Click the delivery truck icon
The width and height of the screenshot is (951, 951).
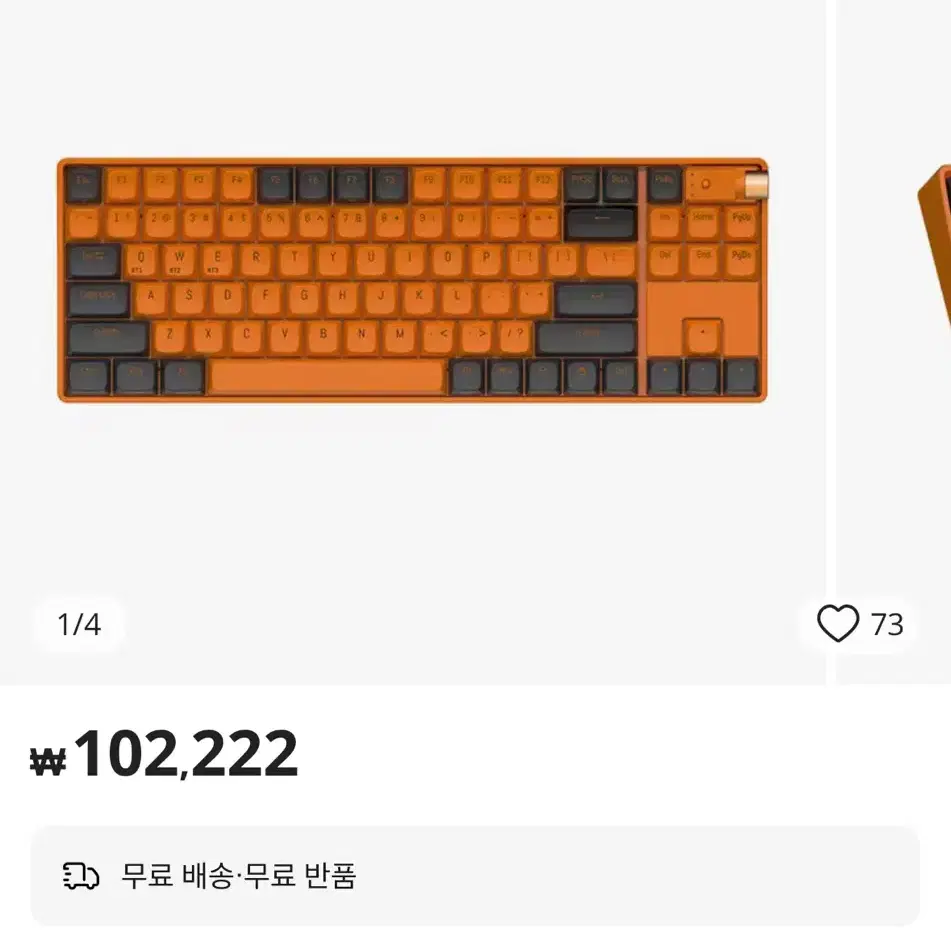(x=81, y=876)
